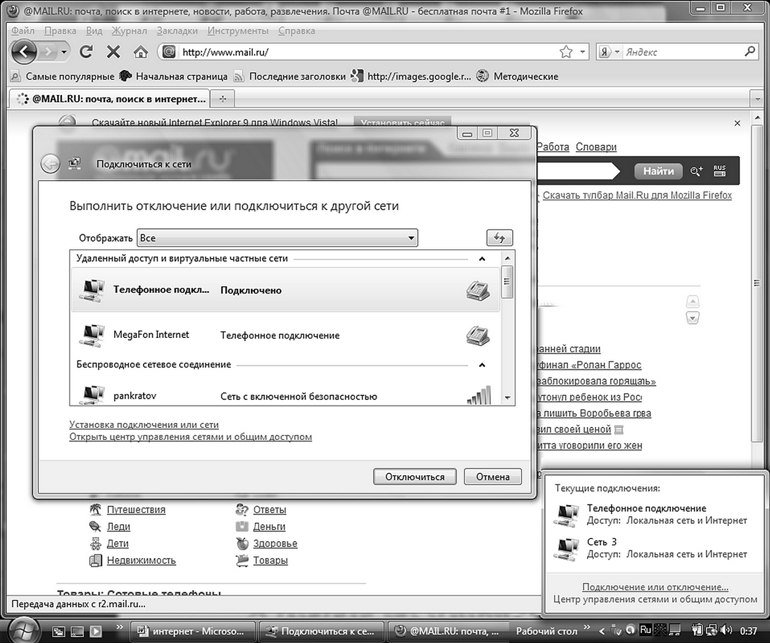770x643 pixels.
Task: Open URL bar dropdown arrow
Action: 582,52
